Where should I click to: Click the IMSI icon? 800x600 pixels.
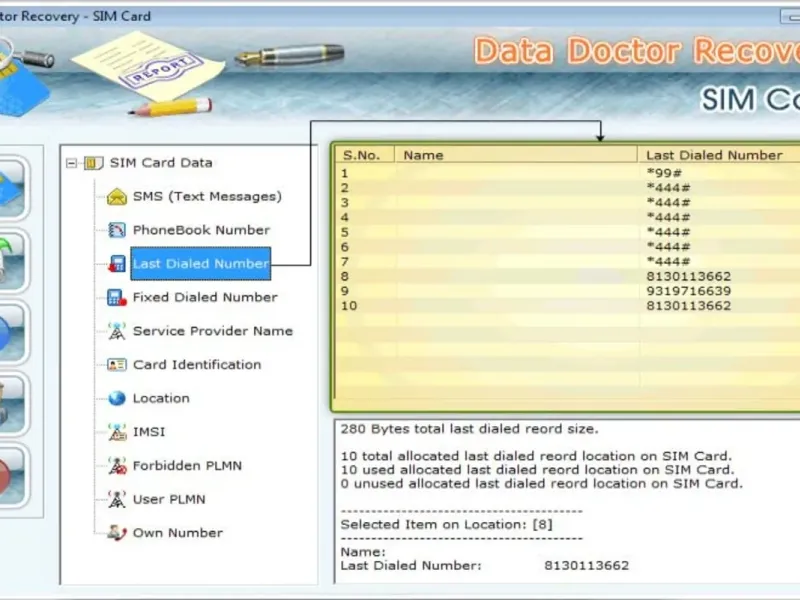pyautogui.click(x=117, y=432)
